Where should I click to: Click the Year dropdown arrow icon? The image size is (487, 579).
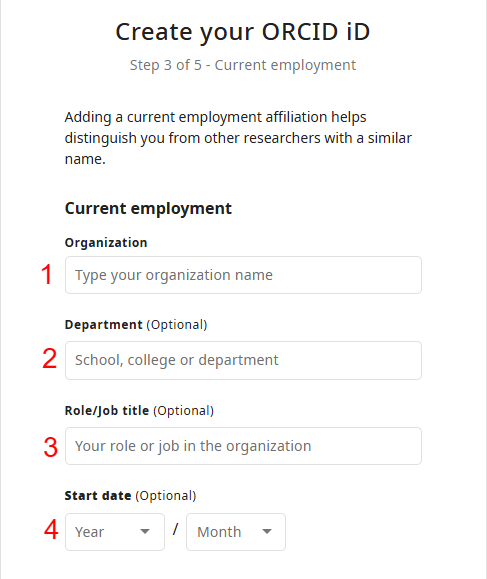pyautogui.click(x=145, y=532)
